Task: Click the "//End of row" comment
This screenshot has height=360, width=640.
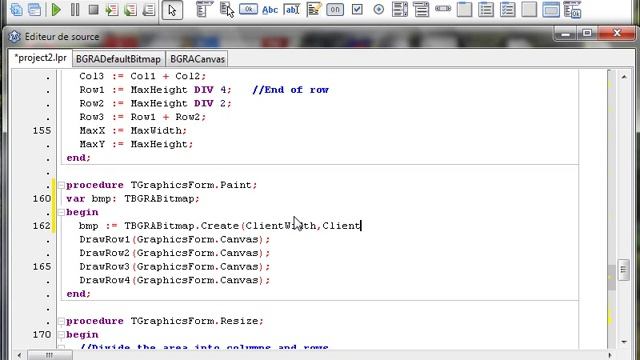Action: pyautogui.click(x=290, y=90)
